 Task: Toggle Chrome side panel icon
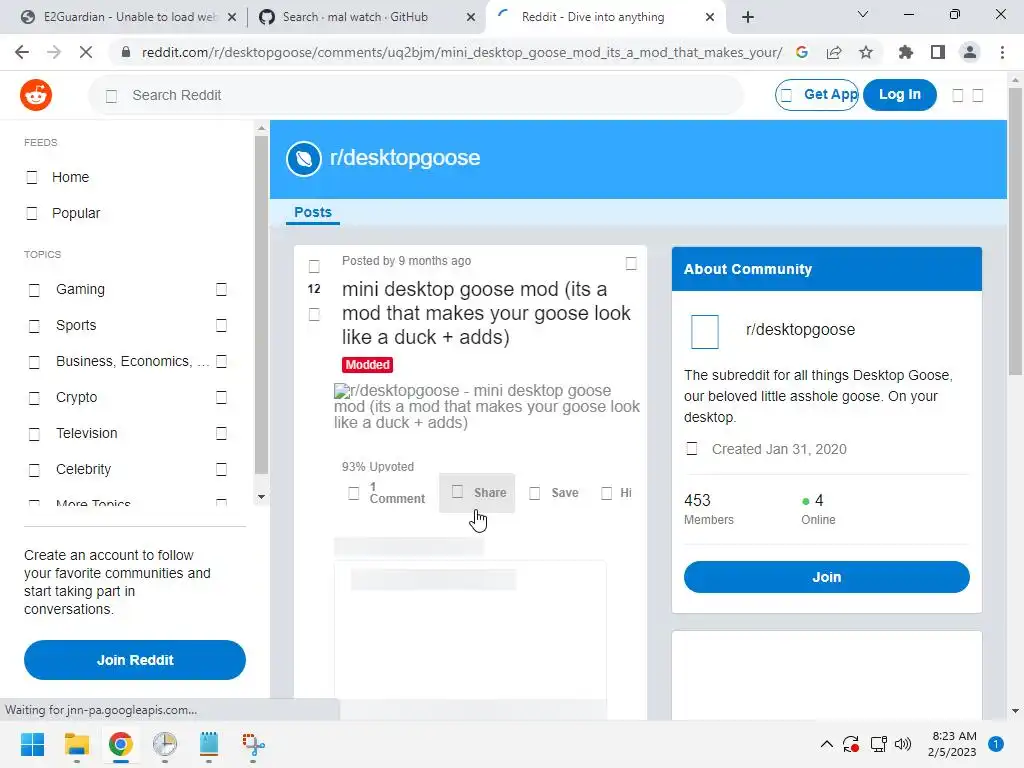(x=938, y=52)
